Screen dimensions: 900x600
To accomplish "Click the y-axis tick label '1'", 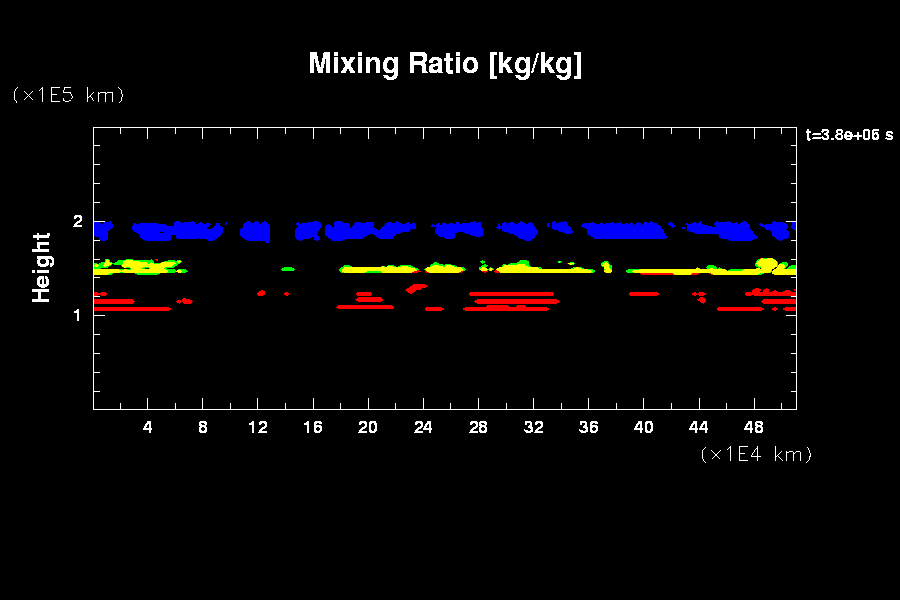I will pyautogui.click(x=77, y=315).
